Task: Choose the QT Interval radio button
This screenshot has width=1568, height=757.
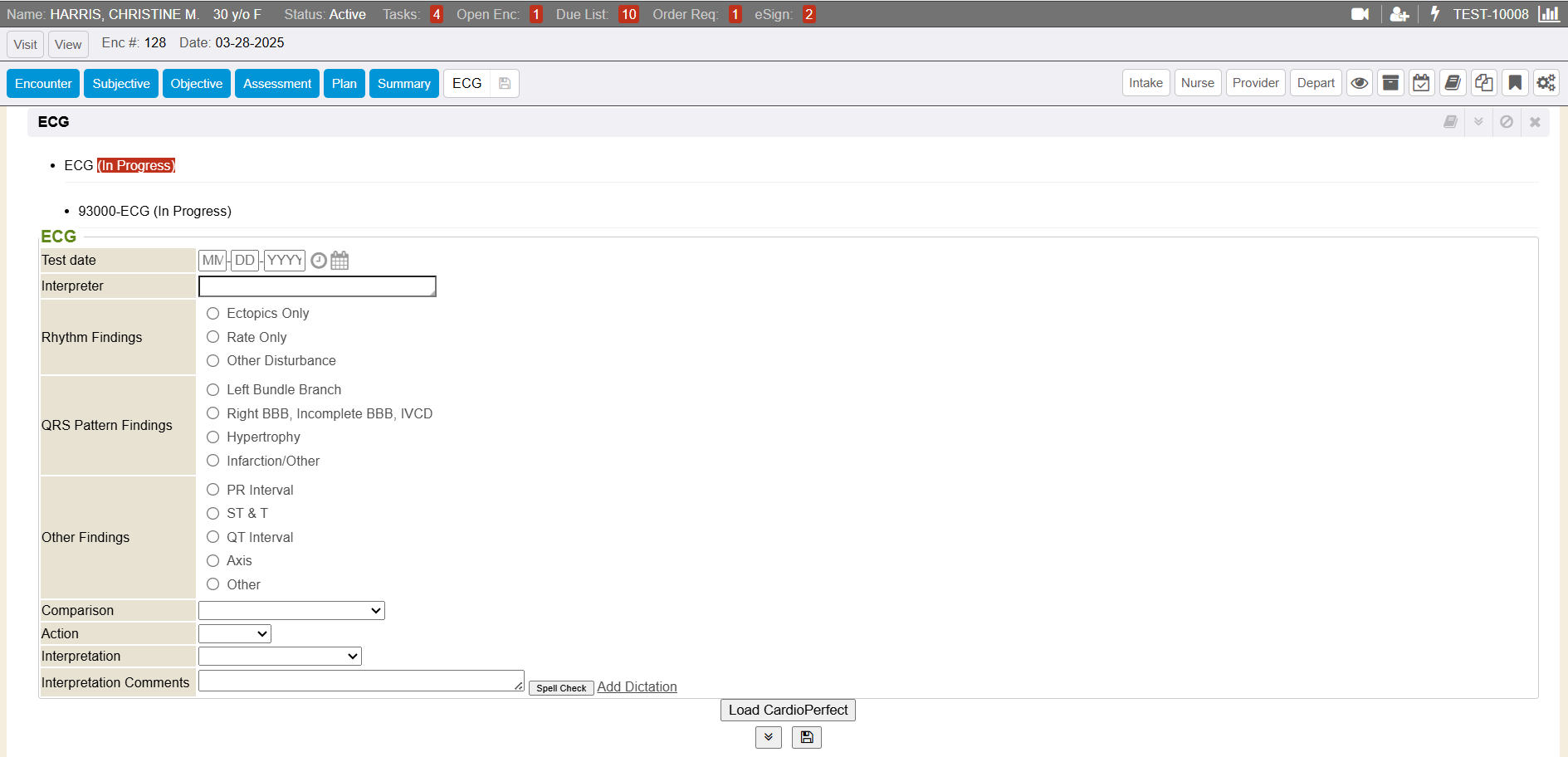Action: (213, 537)
